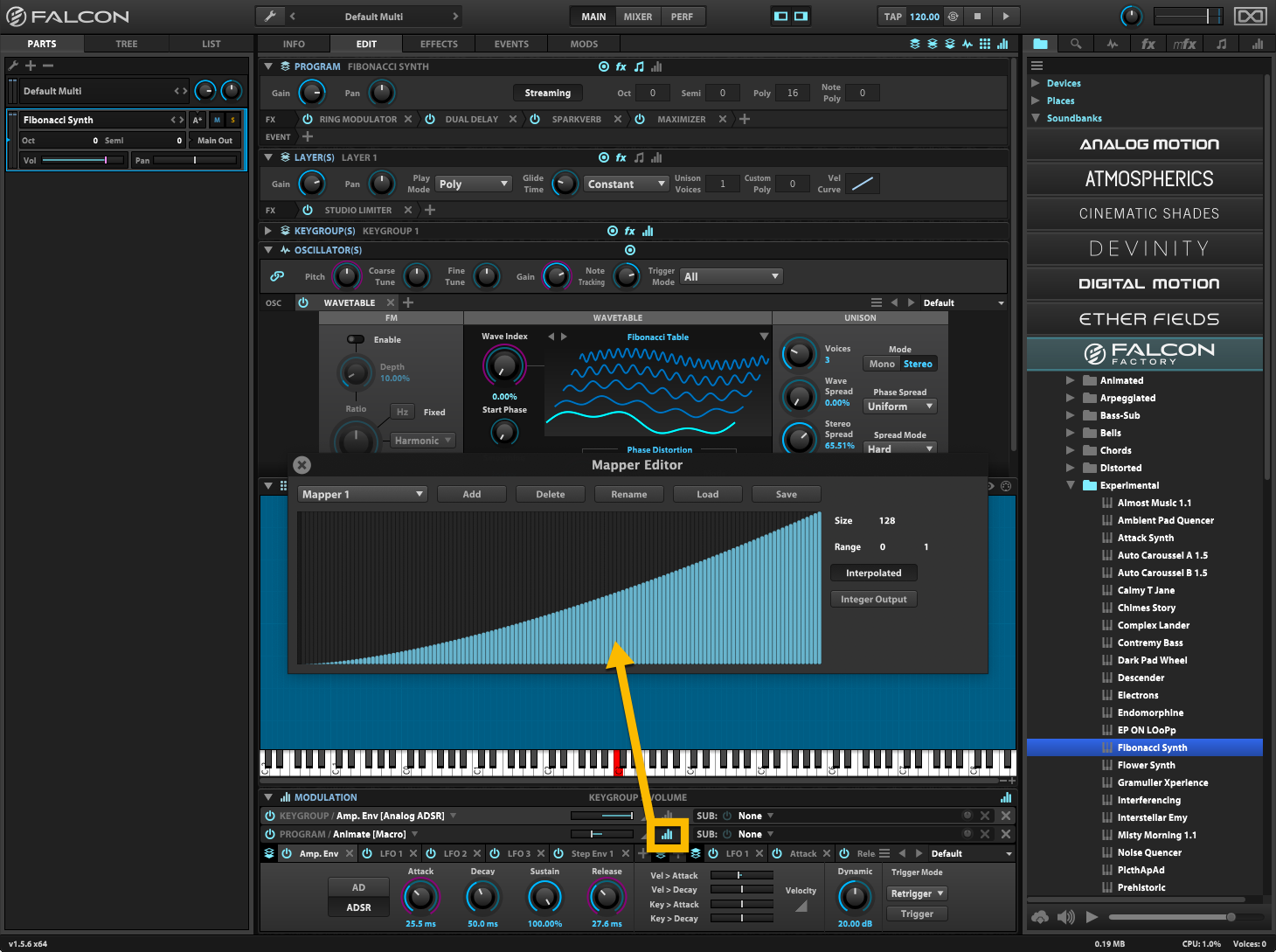This screenshot has height=952, width=1276.
Task: Click the sync tempo to host icon
Action: [x=954, y=16]
